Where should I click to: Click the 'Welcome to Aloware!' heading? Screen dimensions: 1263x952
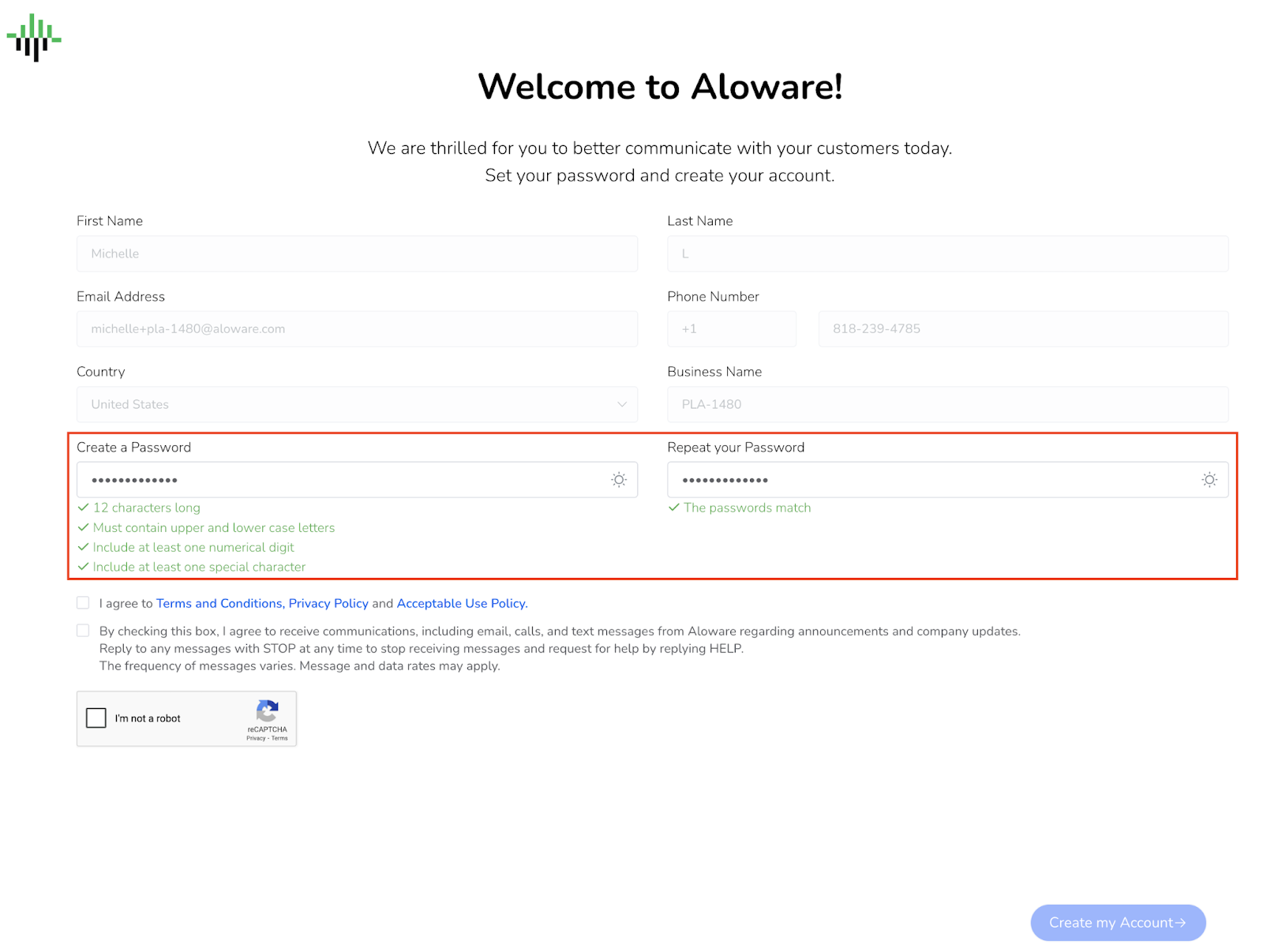pyautogui.click(x=660, y=87)
